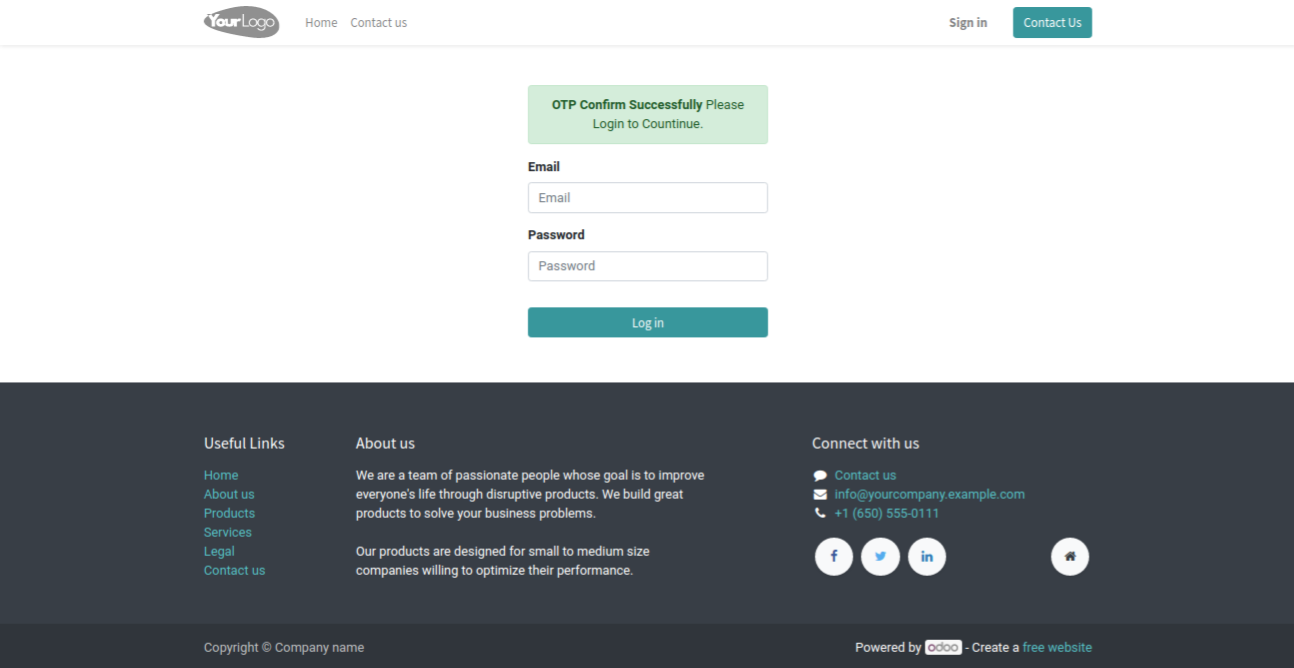Click the teal Contact Us header button
1294x668 pixels.
coord(1052,23)
